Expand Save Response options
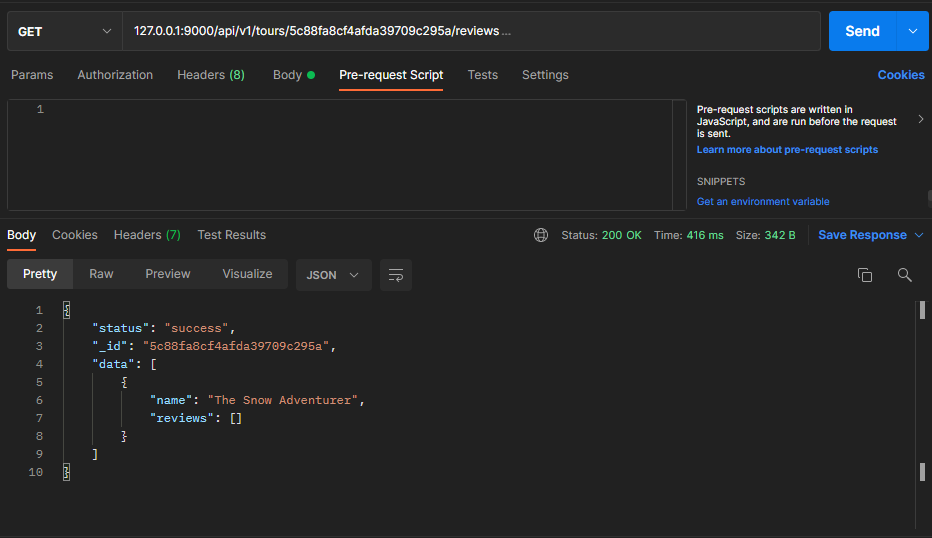 click(x=918, y=235)
